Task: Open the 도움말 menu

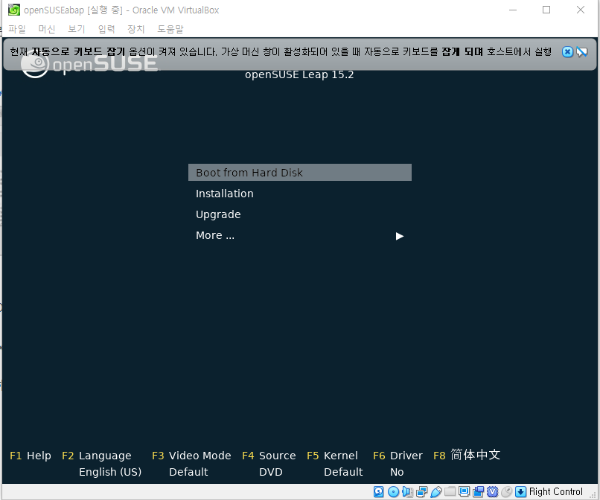Action: tap(171, 29)
